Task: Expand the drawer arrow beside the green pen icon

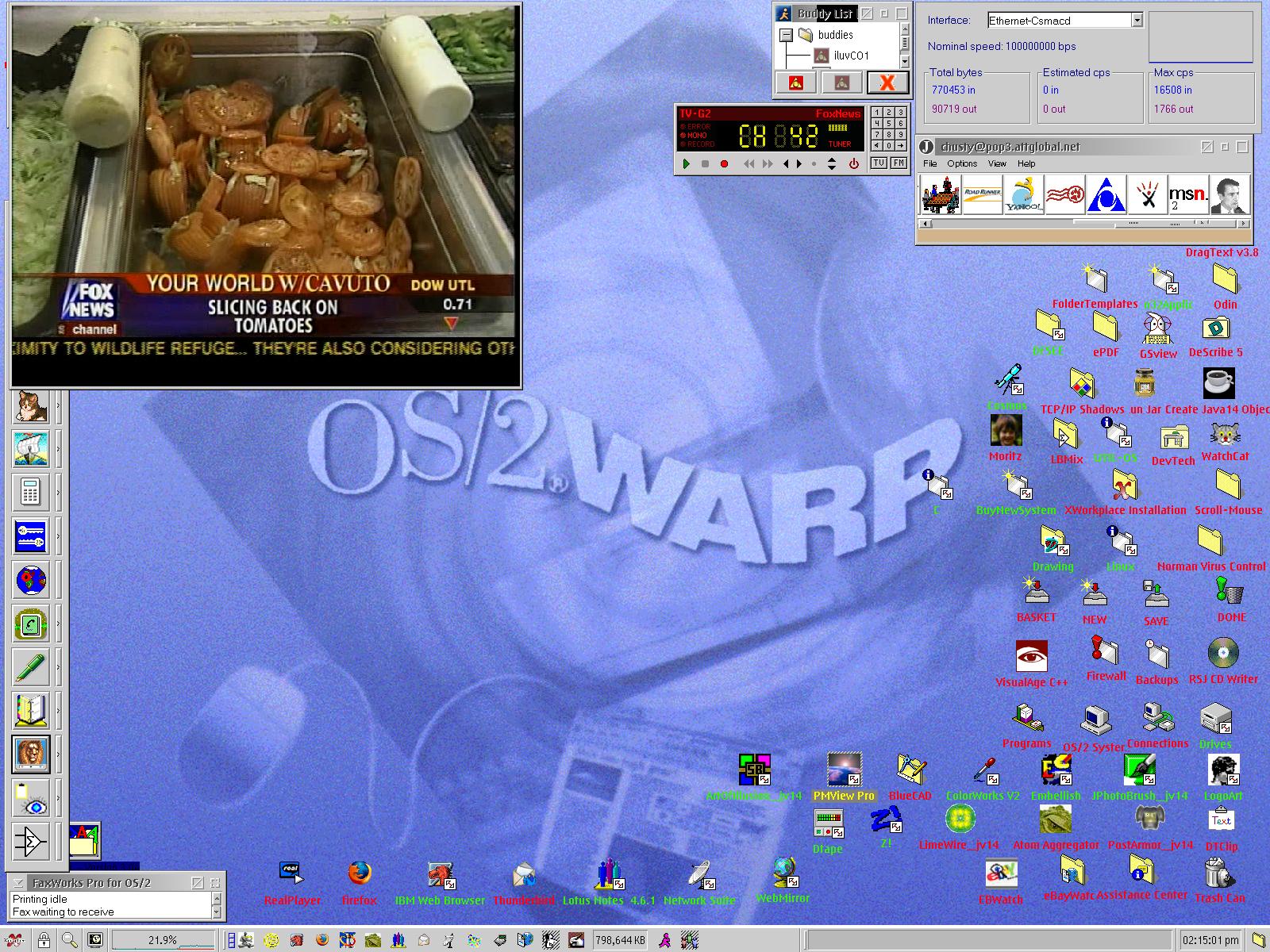Action: [58, 668]
